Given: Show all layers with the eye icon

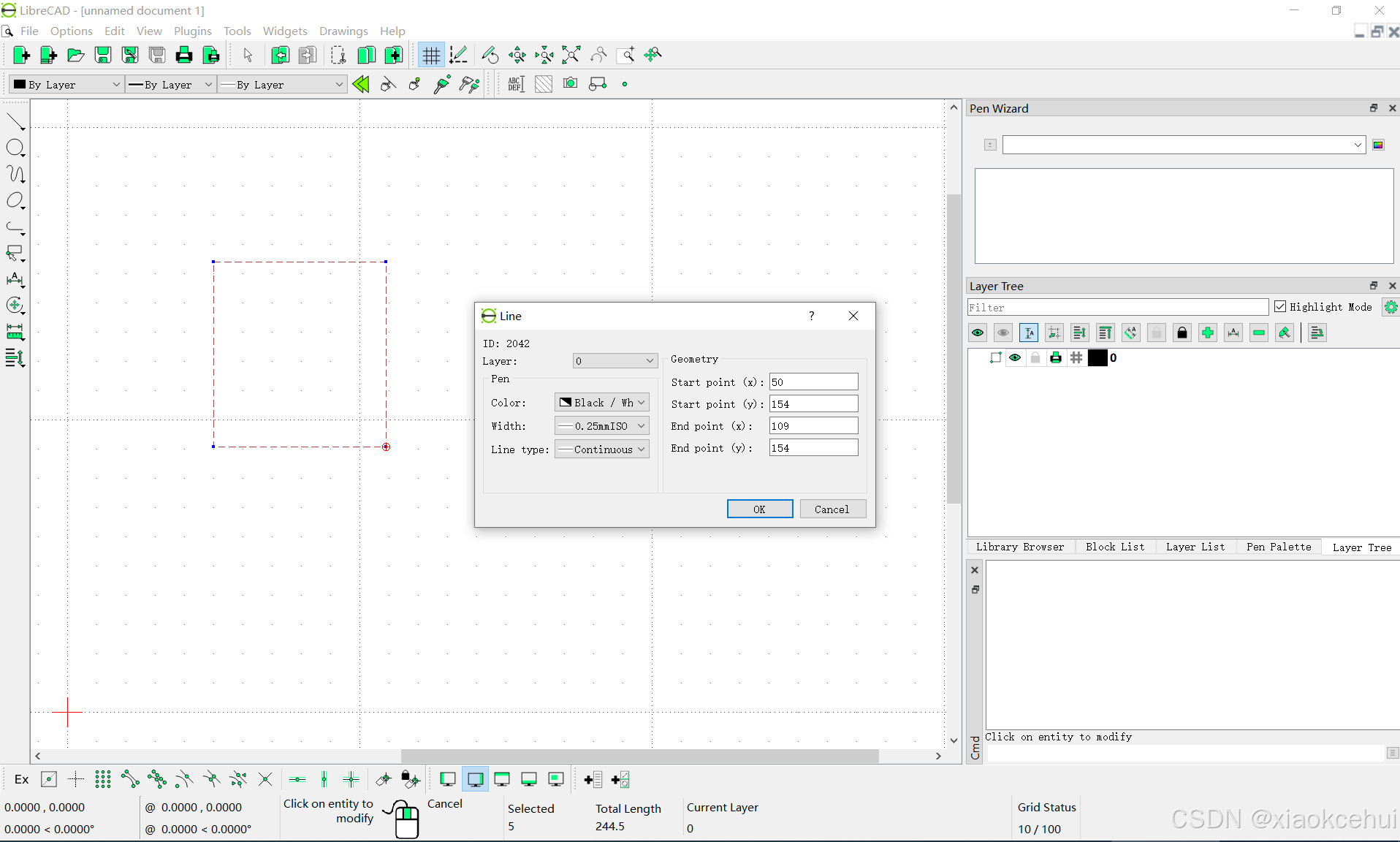Looking at the screenshot, I should (x=978, y=333).
